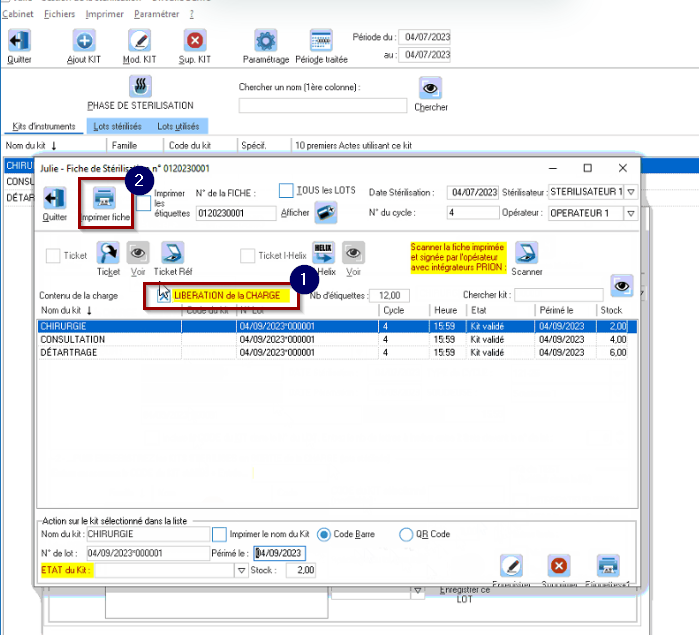699x635 pixels.
Task: Switch to Lots utilisés tab
Action: coord(178,127)
